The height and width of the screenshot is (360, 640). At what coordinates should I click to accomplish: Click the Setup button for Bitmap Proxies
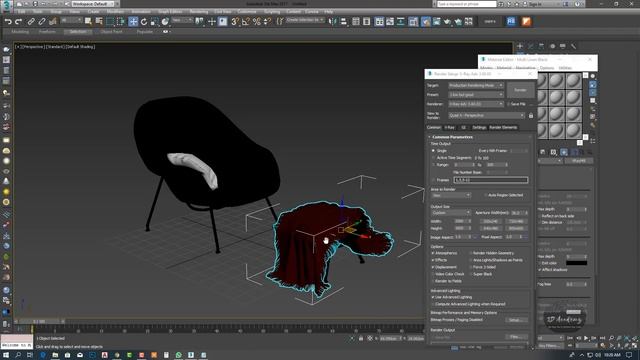tap(515, 320)
